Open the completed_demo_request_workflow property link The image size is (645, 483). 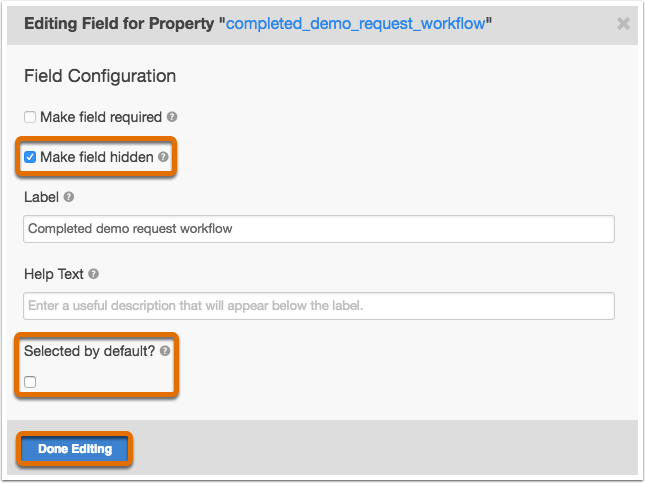(x=355, y=23)
